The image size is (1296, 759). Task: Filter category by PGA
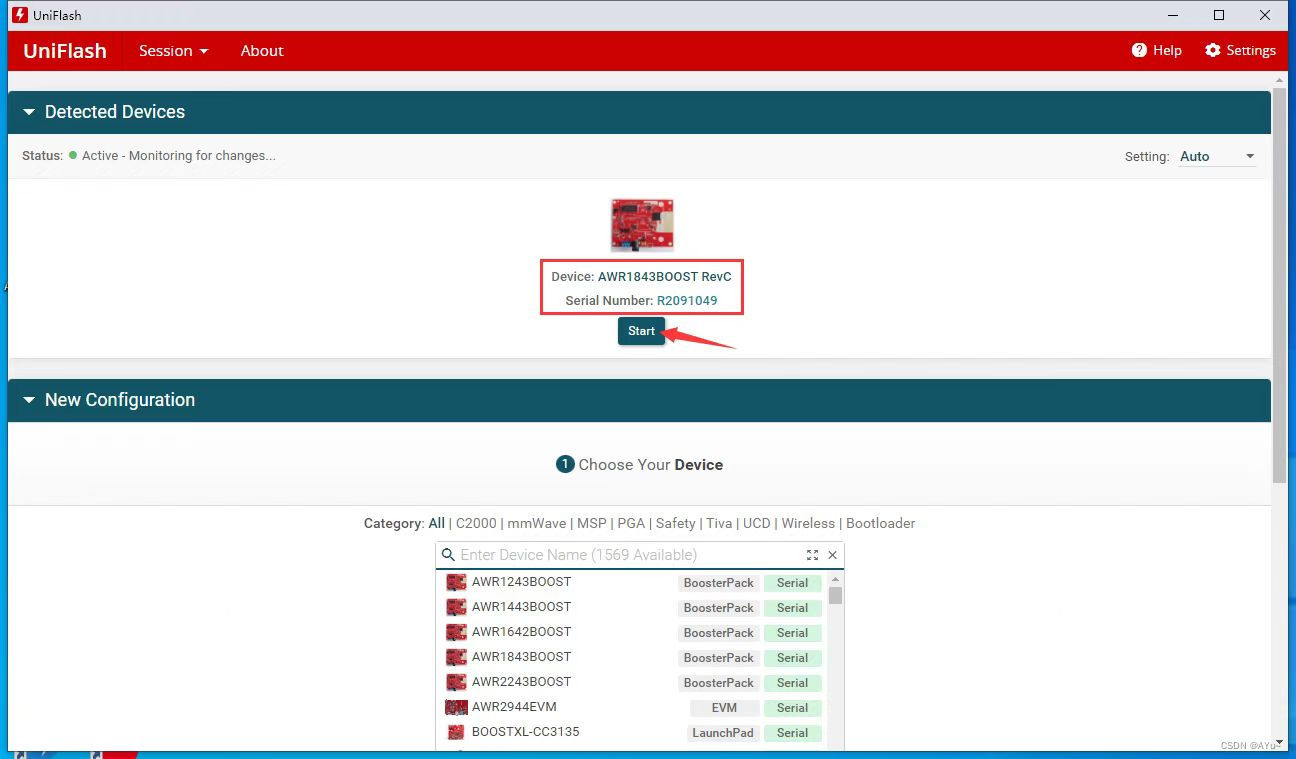631,523
